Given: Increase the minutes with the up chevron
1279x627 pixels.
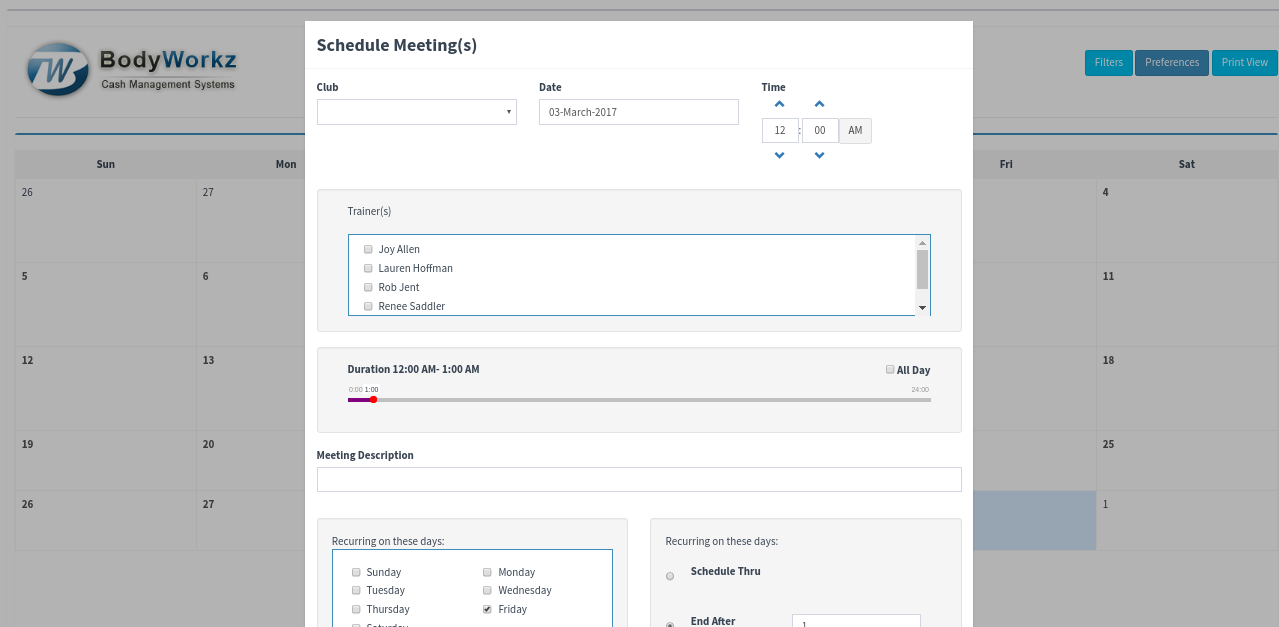Looking at the screenshot, I should tap(819, 104).
